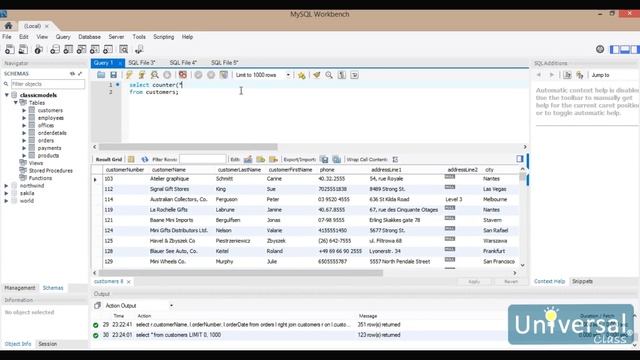
Task: Execute the query with the lightning bolt icon
Action: [129, 75]
